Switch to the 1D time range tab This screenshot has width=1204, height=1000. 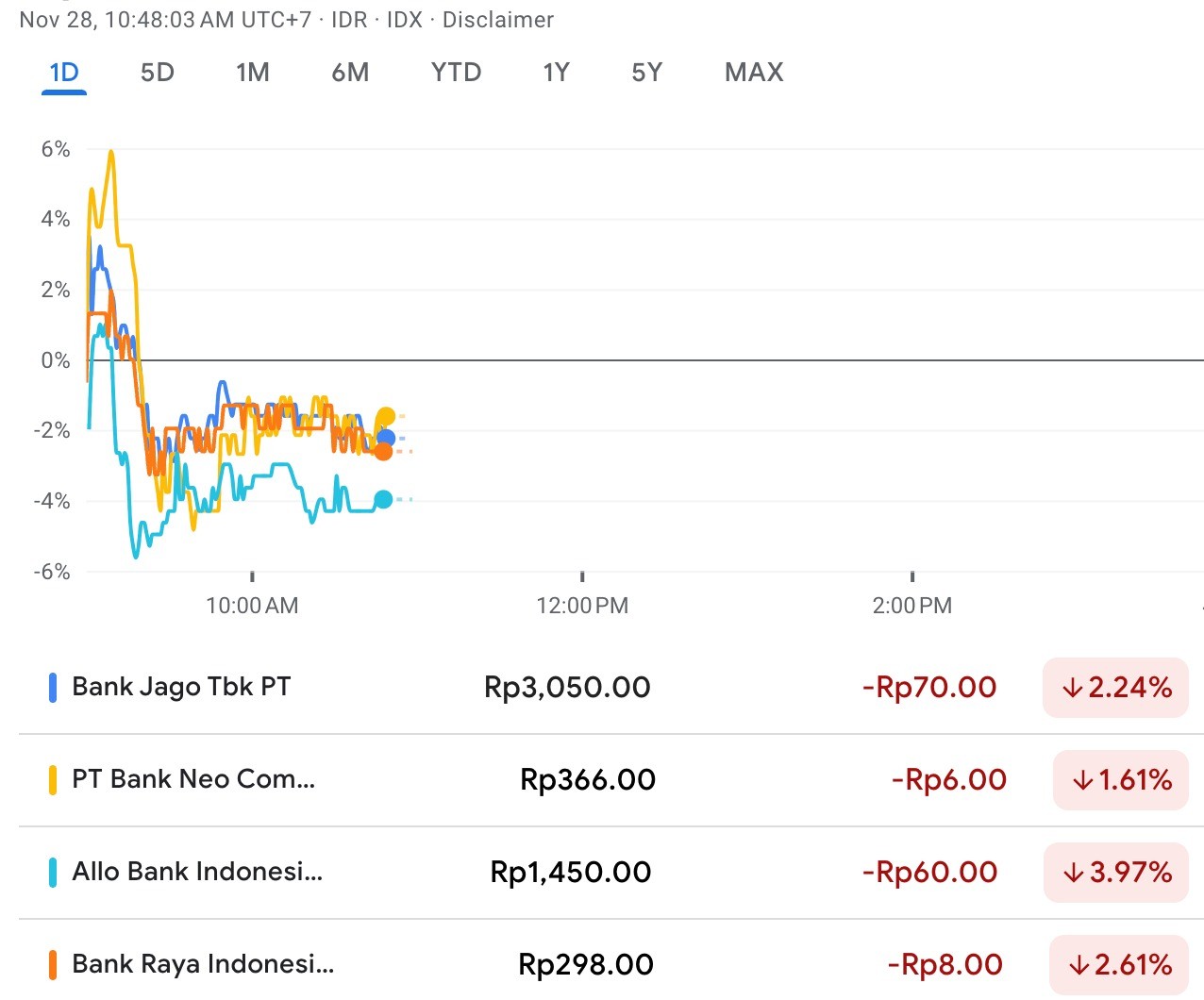coord(64,73)
